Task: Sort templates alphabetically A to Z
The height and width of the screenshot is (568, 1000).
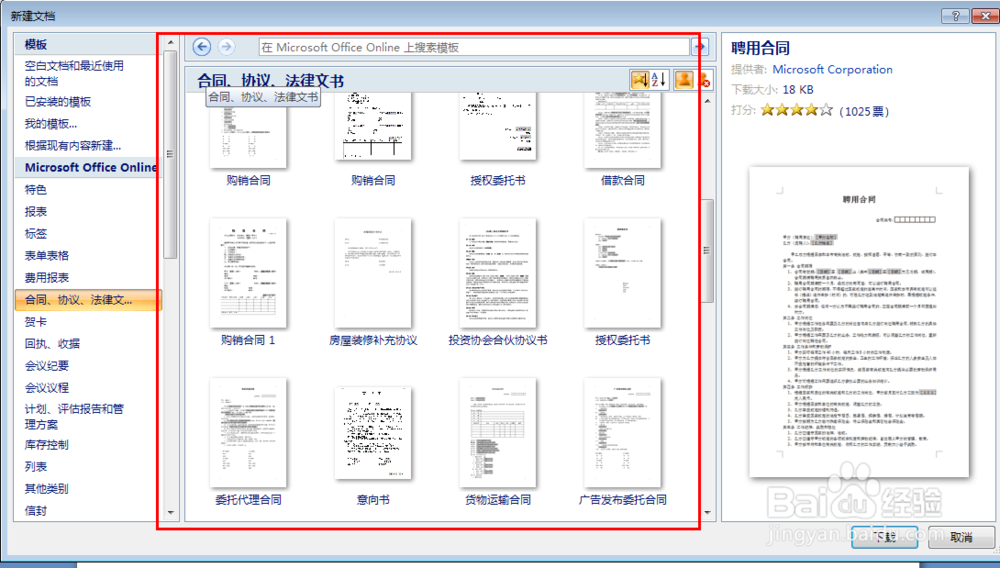Action: [x=659, y=80]
